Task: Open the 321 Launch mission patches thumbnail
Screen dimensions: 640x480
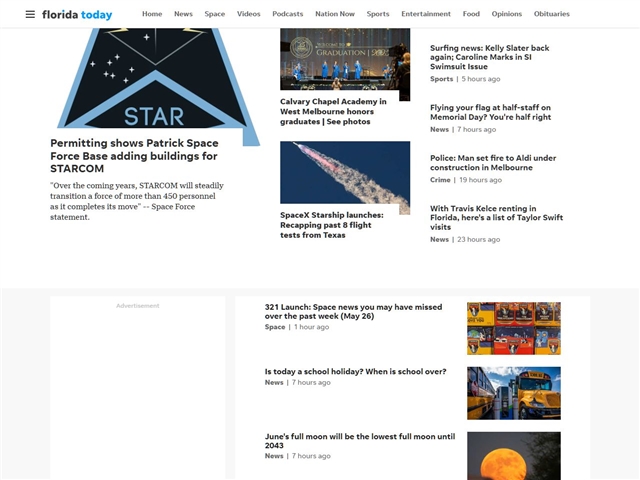Action: pyautogui.click(x=514, y=329)
